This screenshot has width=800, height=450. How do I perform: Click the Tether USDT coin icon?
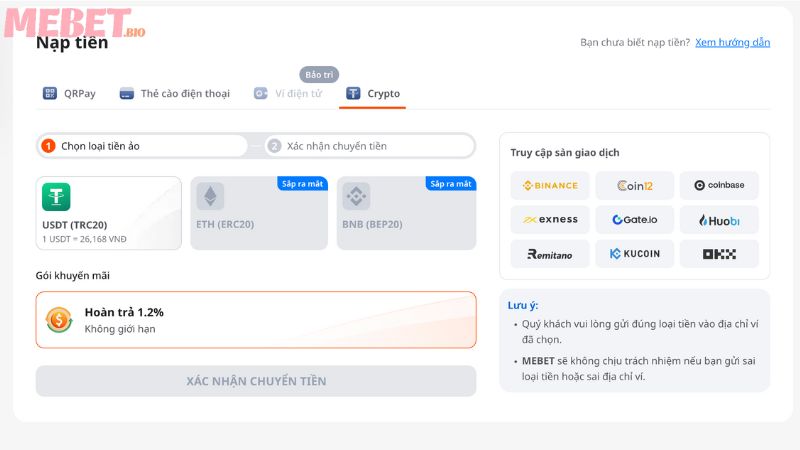click(x=56, y=197)
